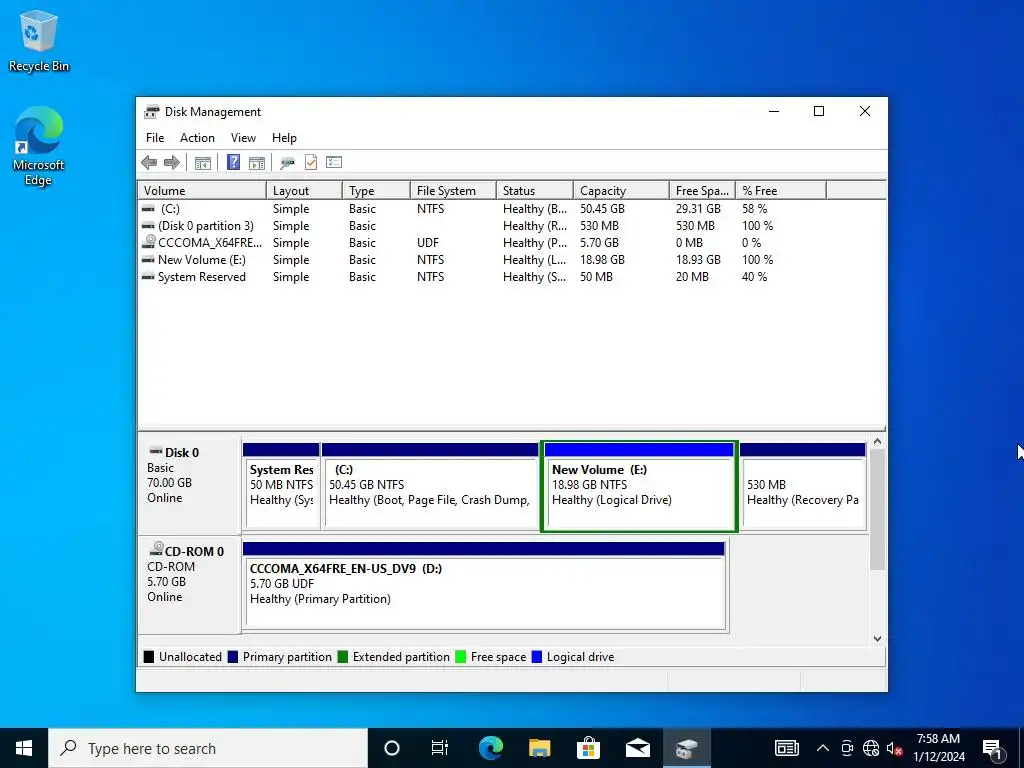Sort by the Capacity column header
1024x768 pixels.
[621, 191]
